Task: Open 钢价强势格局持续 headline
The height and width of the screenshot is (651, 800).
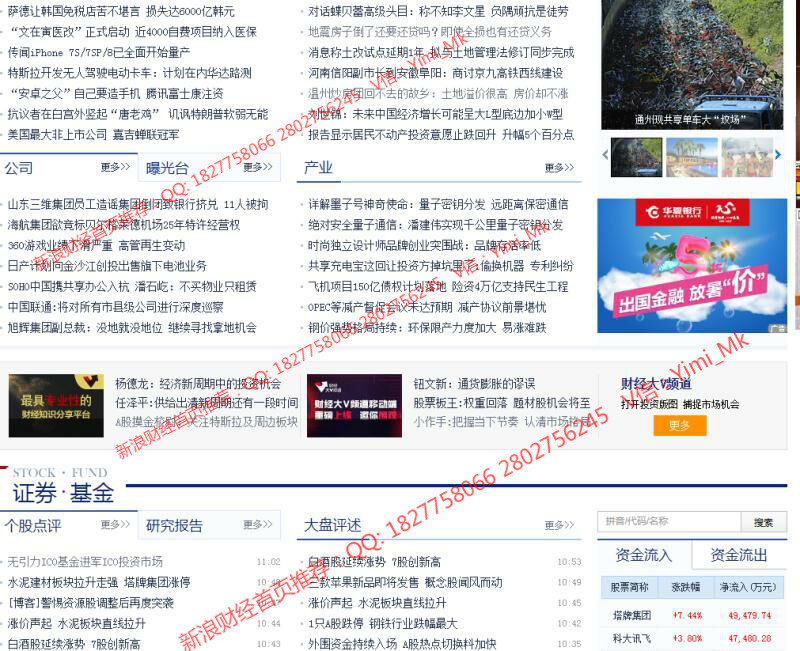Action: (427, 328)
